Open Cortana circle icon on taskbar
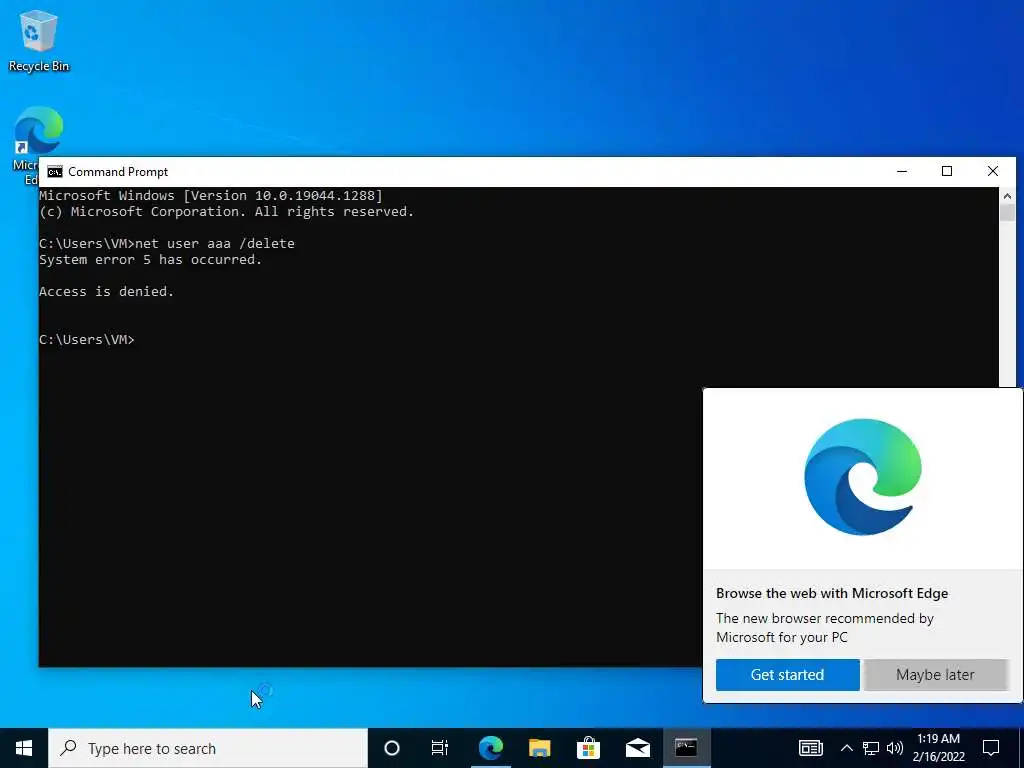This screenshot has height=768, width=1024. pos(392,748)
